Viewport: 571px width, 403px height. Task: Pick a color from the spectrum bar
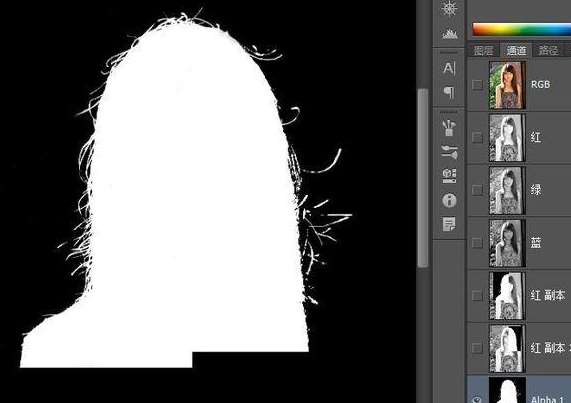pyautogui.click(x=521, y=29)
